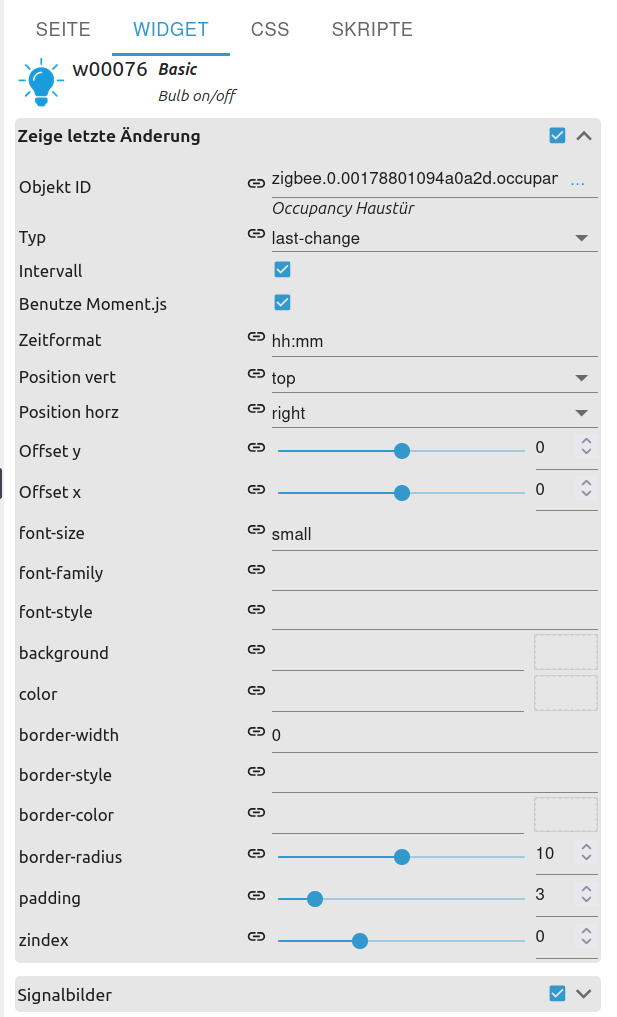Viewport: 617px width, 1017px height.
Task: Open the SKRIPTE tab
Action: pos(372,29)
